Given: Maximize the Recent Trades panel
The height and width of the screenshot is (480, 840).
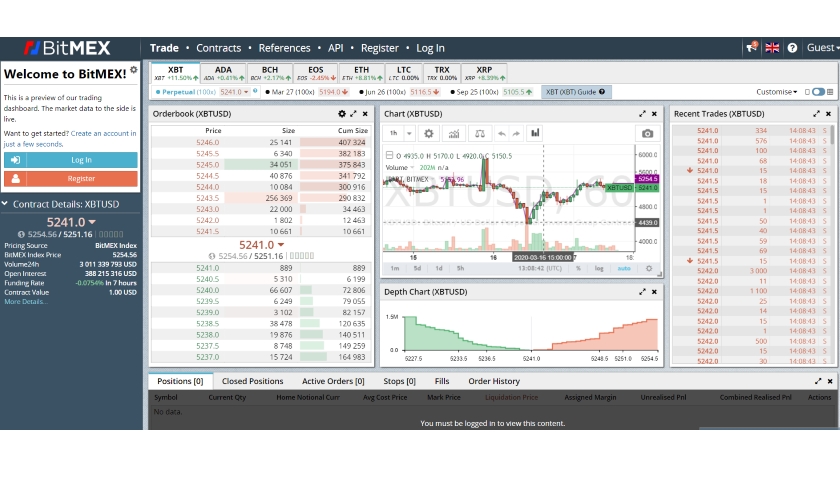Looking at the screenshot, I should [816, 114].
